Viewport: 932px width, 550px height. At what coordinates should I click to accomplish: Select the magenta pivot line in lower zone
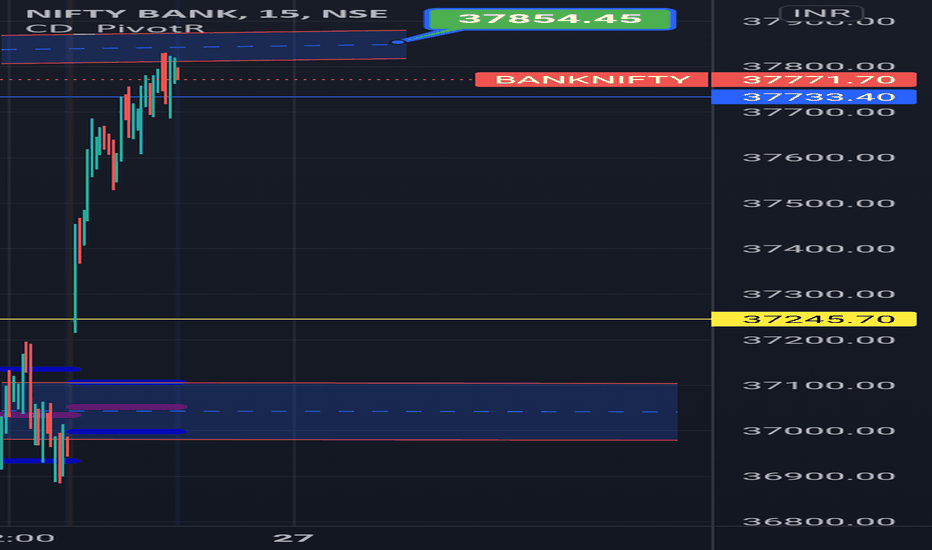click(127, 407)
